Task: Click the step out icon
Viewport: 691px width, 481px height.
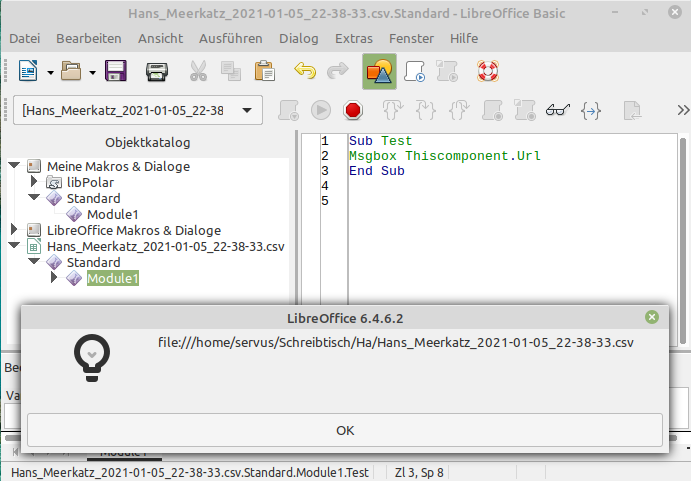Action: (x=459, y=110)
